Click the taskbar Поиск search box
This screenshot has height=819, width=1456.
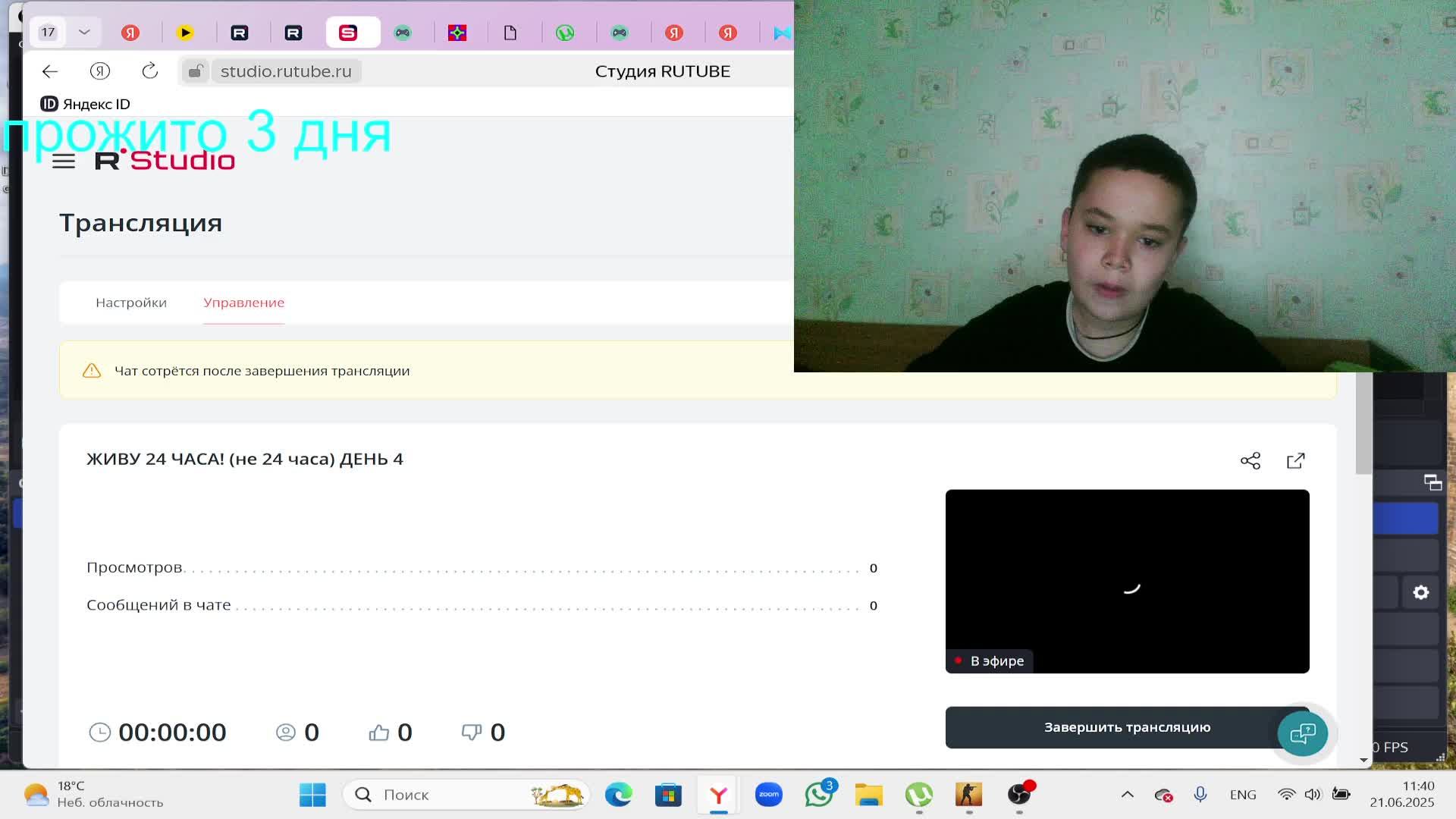[x=466, y=795]
